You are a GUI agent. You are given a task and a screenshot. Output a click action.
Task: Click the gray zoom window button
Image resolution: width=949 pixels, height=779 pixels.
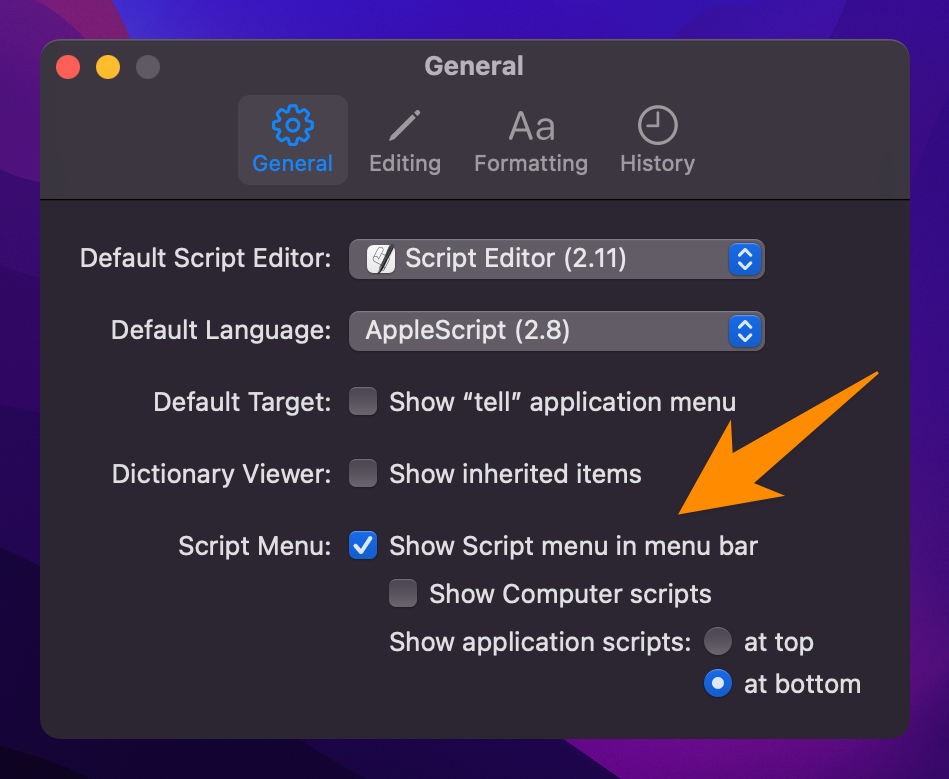point(148,67)
